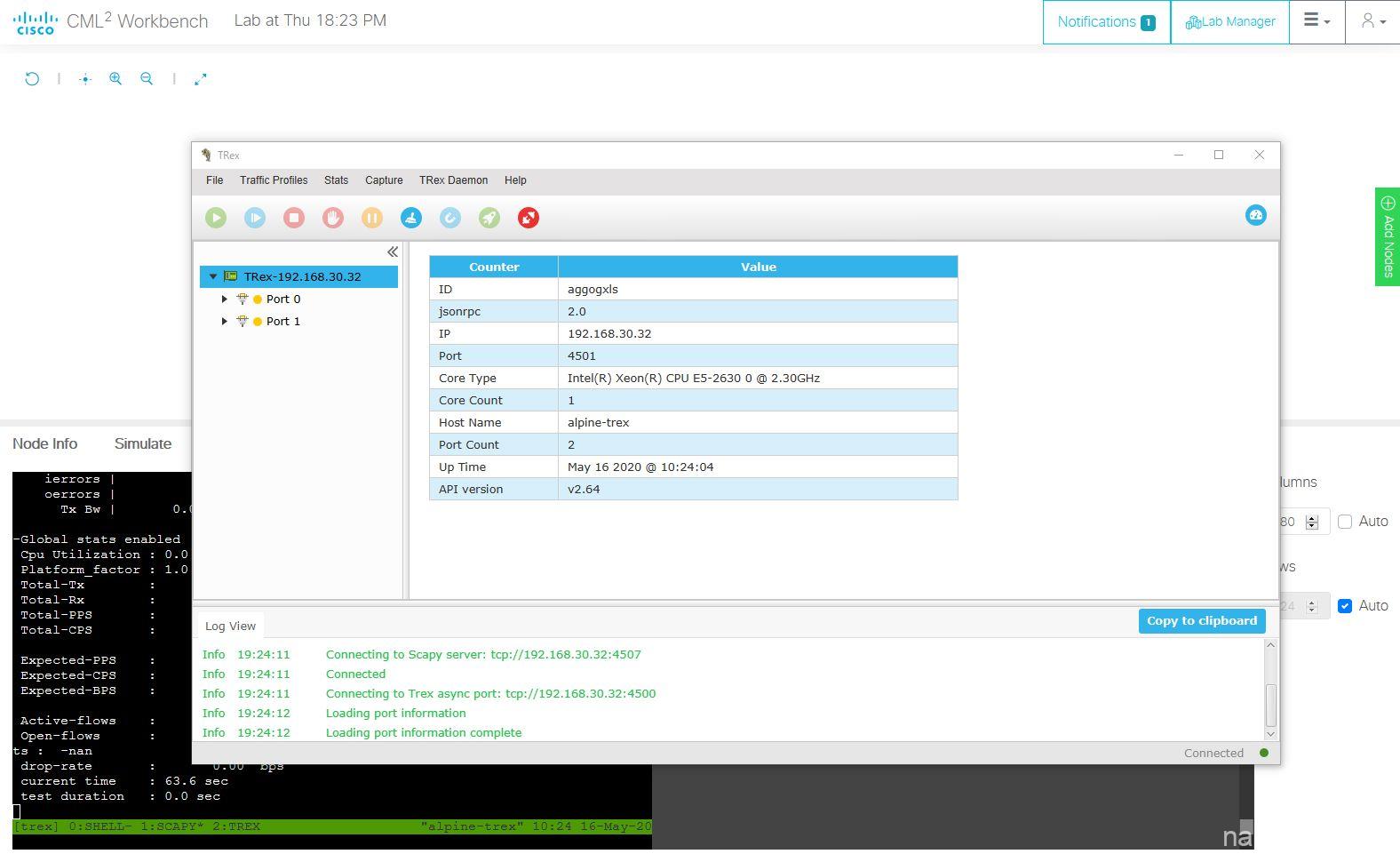Click the blue step-play icon in the TRex toolbar
This screenshot has height=862, width=1400.
point(255,218)
